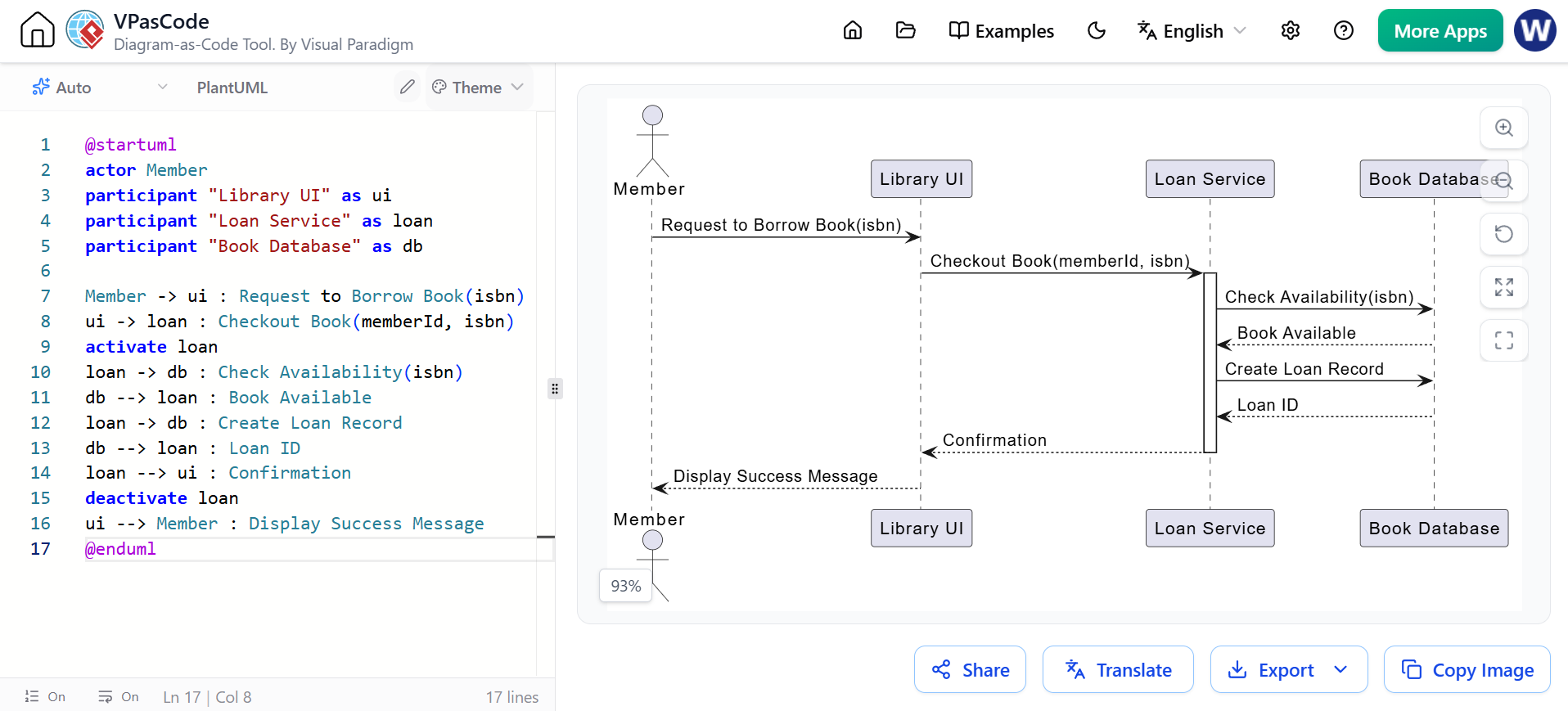Click the PlantUML language label
Viewport: 1568px width, 711px height.
232,88
